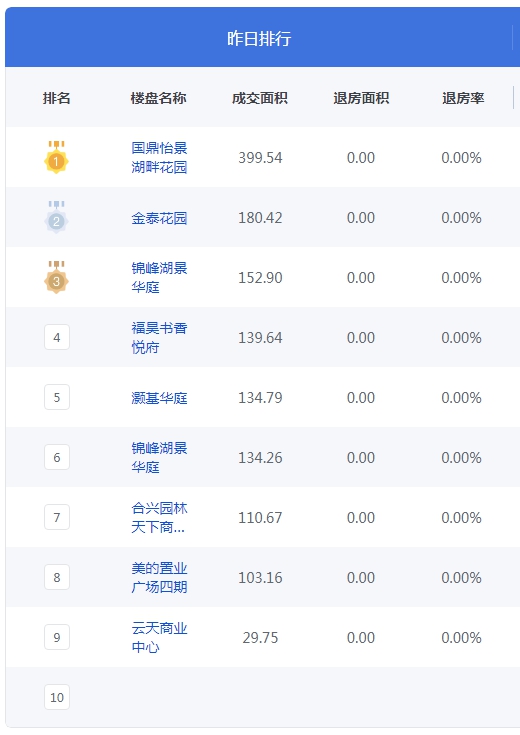
Task: Open the 美的置业广场四期 property link
Action: click(159, 578)
